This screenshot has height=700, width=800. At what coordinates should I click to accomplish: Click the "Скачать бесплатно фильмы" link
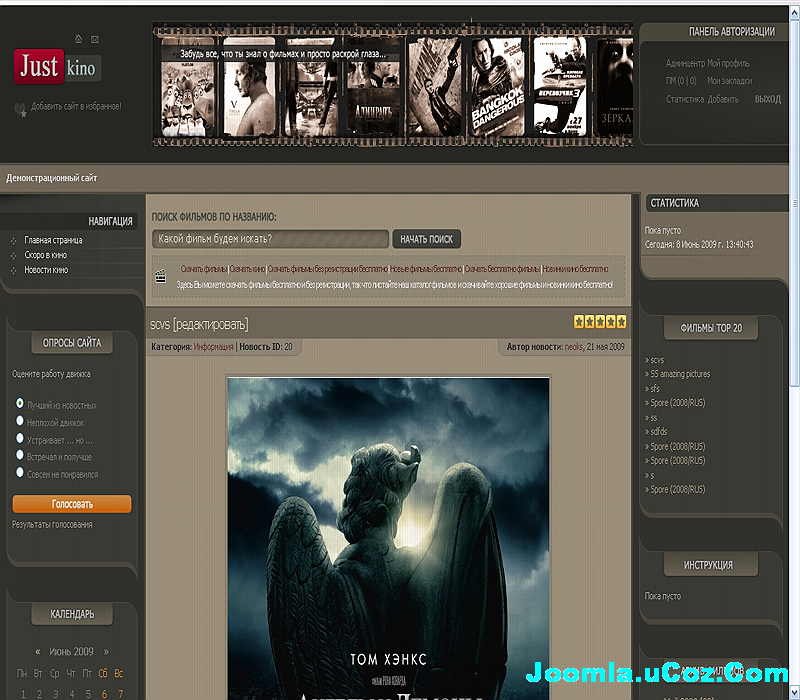click(502, 269)
